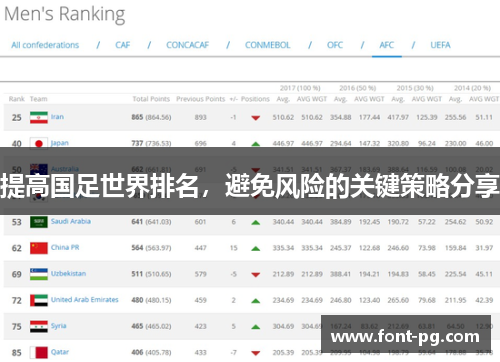Screen dimensions: 500x362
Task: Click the Rank column header
Action: point(17,99)
